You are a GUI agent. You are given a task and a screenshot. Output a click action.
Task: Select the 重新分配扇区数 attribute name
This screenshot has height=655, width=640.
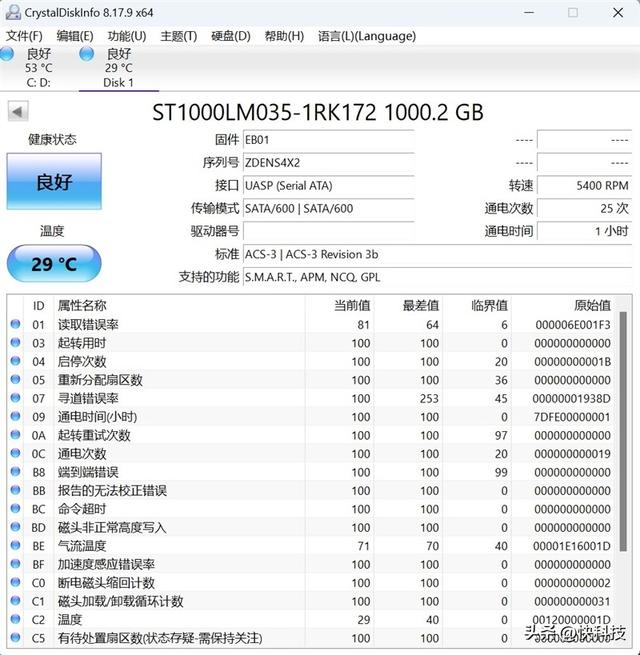tap(100, 380)
